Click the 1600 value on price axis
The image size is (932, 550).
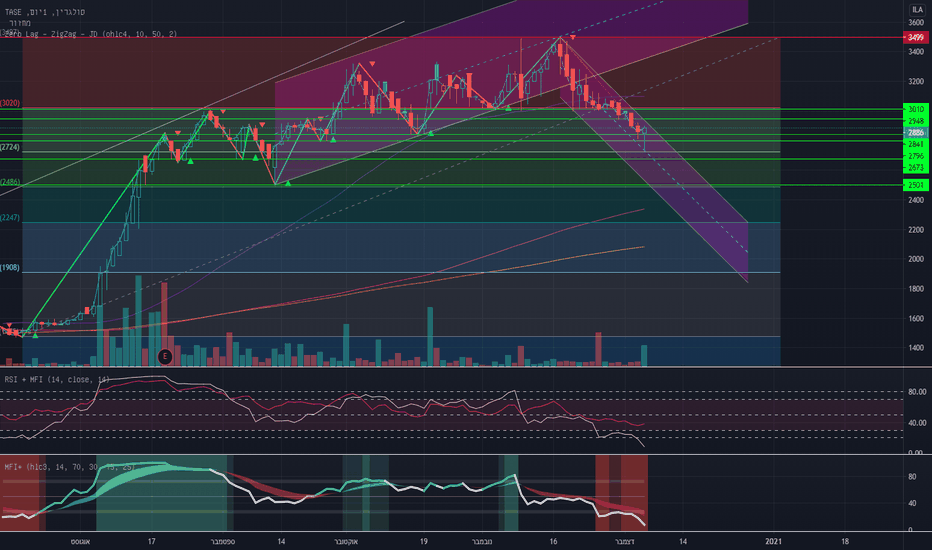916,319
